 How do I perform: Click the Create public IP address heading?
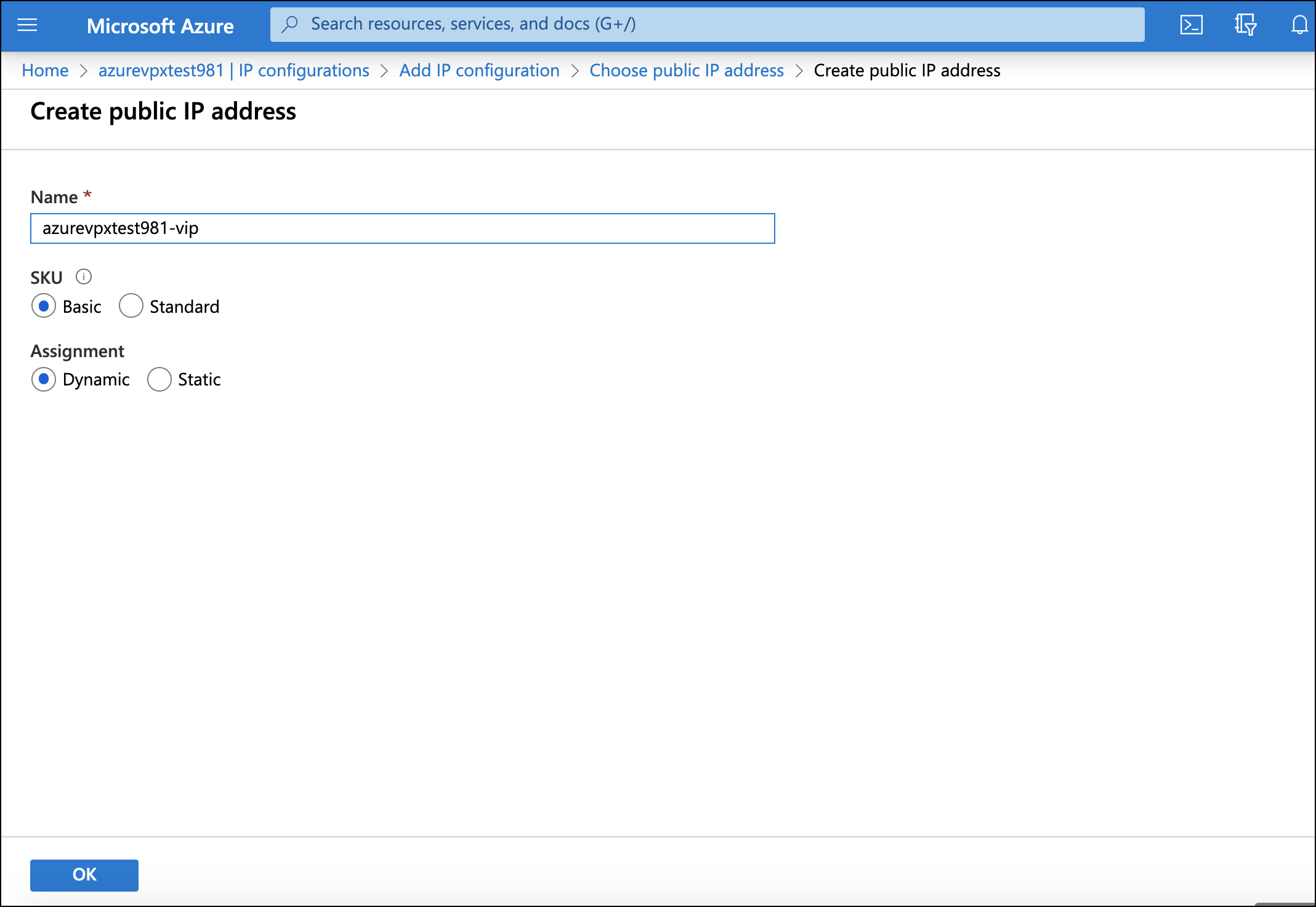(x=163, y=111)
